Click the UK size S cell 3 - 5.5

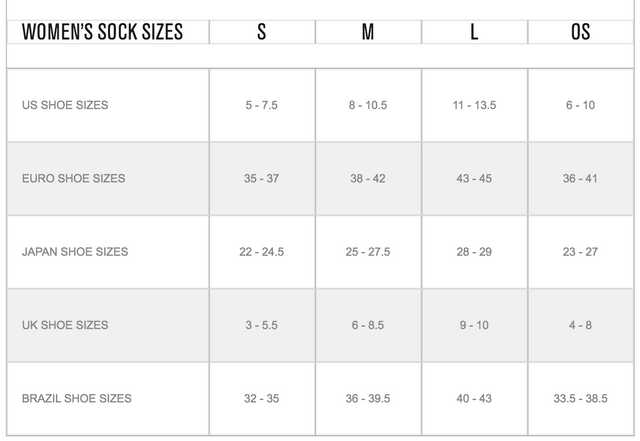[x=262, y=325]
